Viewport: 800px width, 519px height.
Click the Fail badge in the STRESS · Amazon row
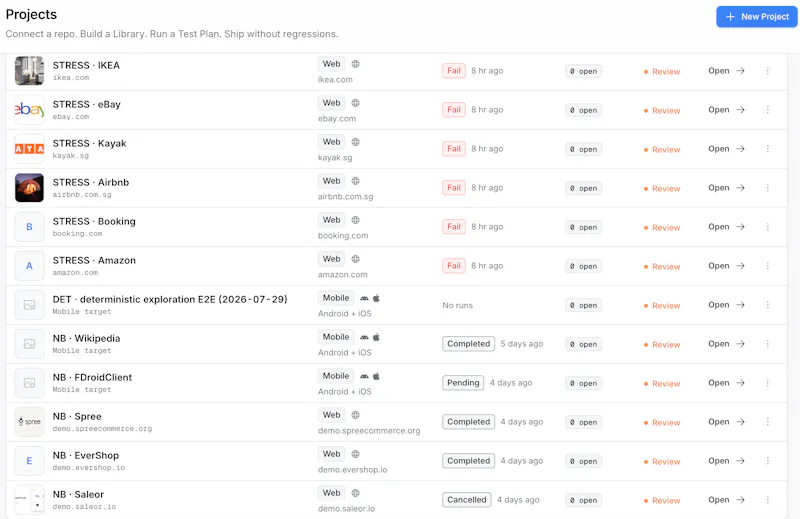pyautogui.click(x=454, y=266)
